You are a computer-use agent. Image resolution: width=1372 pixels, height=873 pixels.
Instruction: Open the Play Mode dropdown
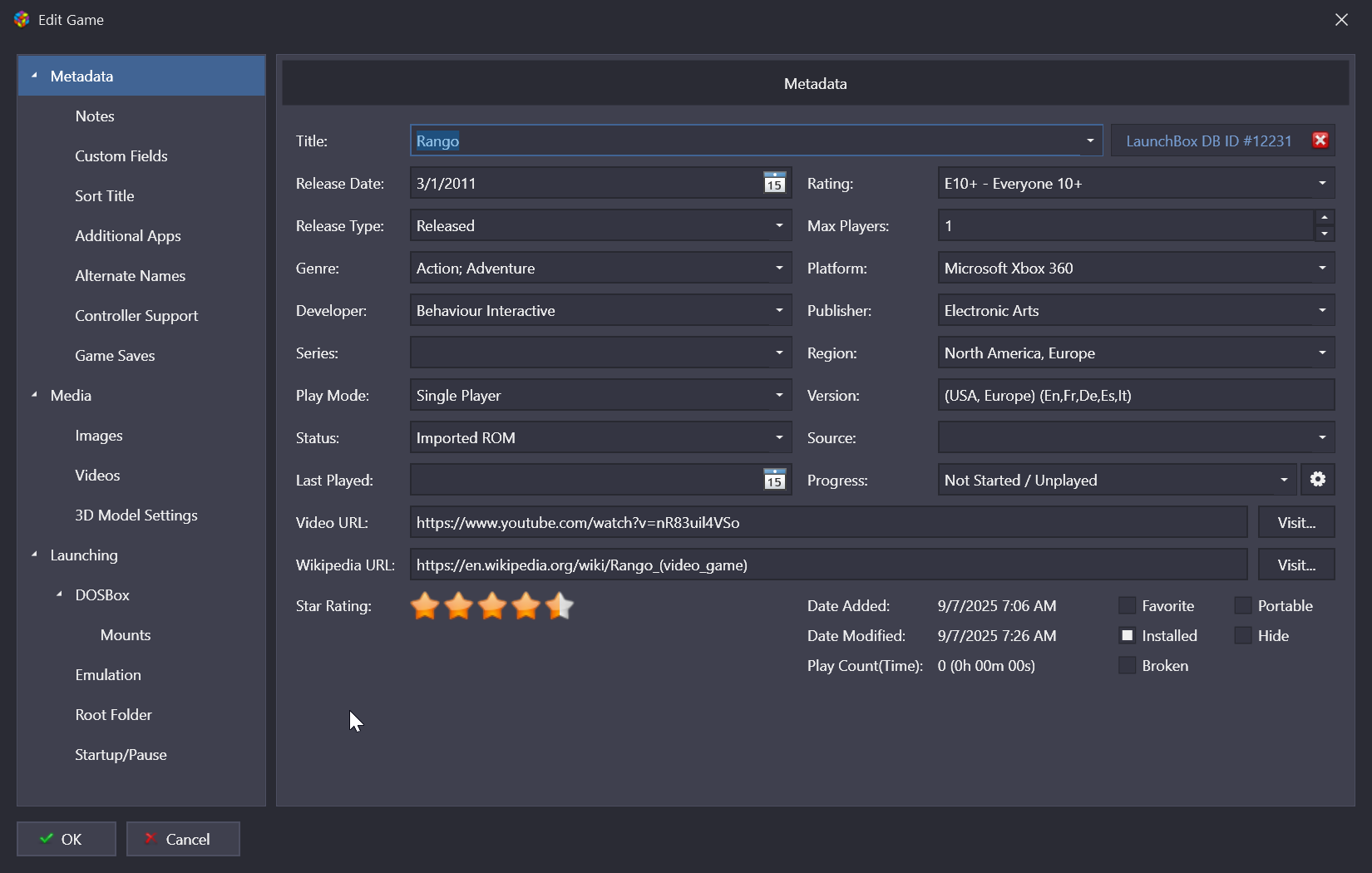pos(779,395)
